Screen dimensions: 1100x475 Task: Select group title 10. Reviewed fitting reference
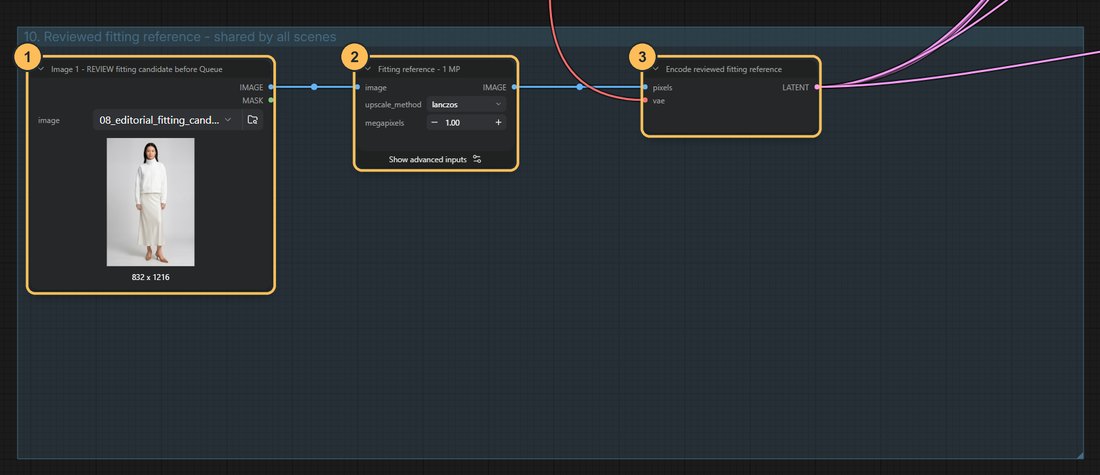point(180,36)
